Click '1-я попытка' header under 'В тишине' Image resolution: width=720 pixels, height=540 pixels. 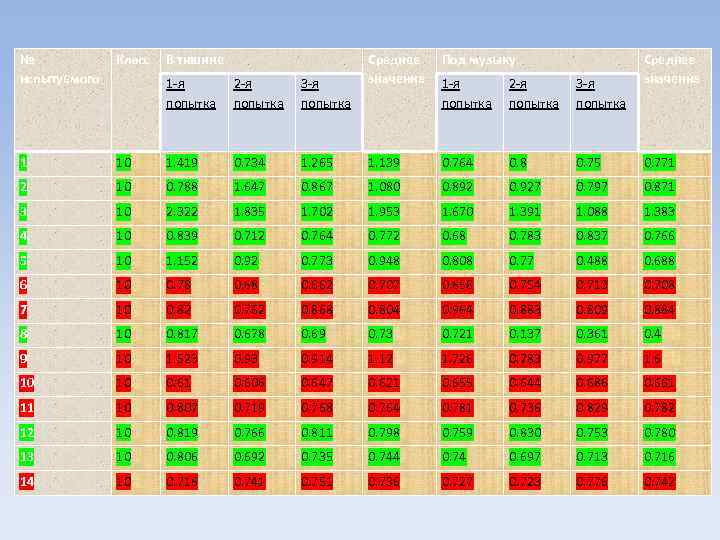tap(191, 94)
